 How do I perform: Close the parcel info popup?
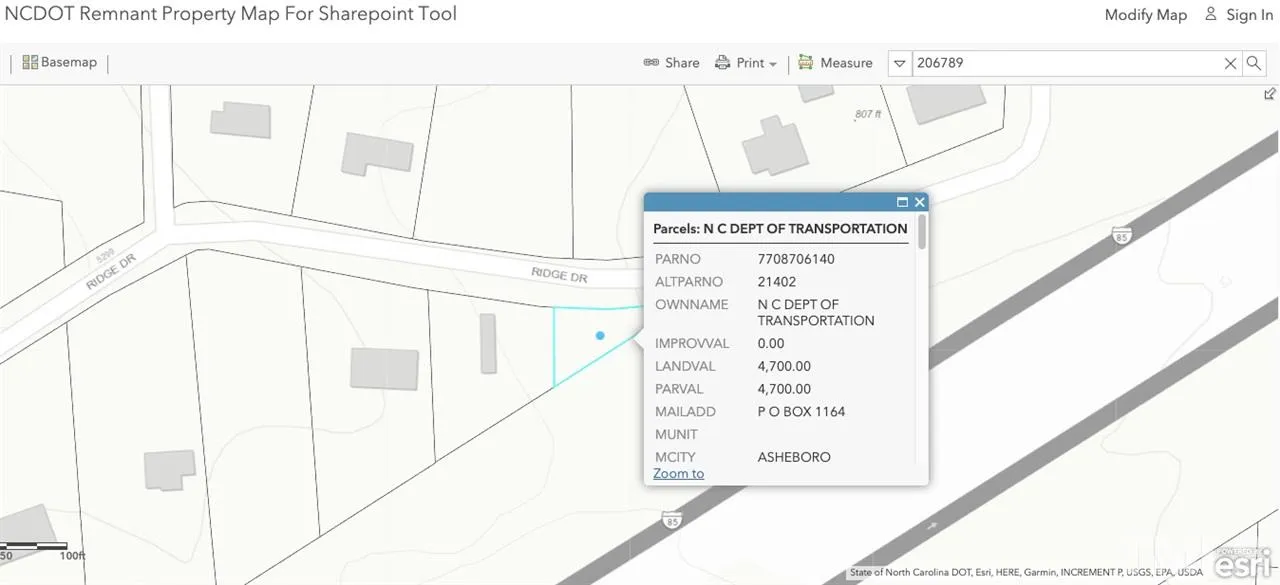(x=920, y=202)
